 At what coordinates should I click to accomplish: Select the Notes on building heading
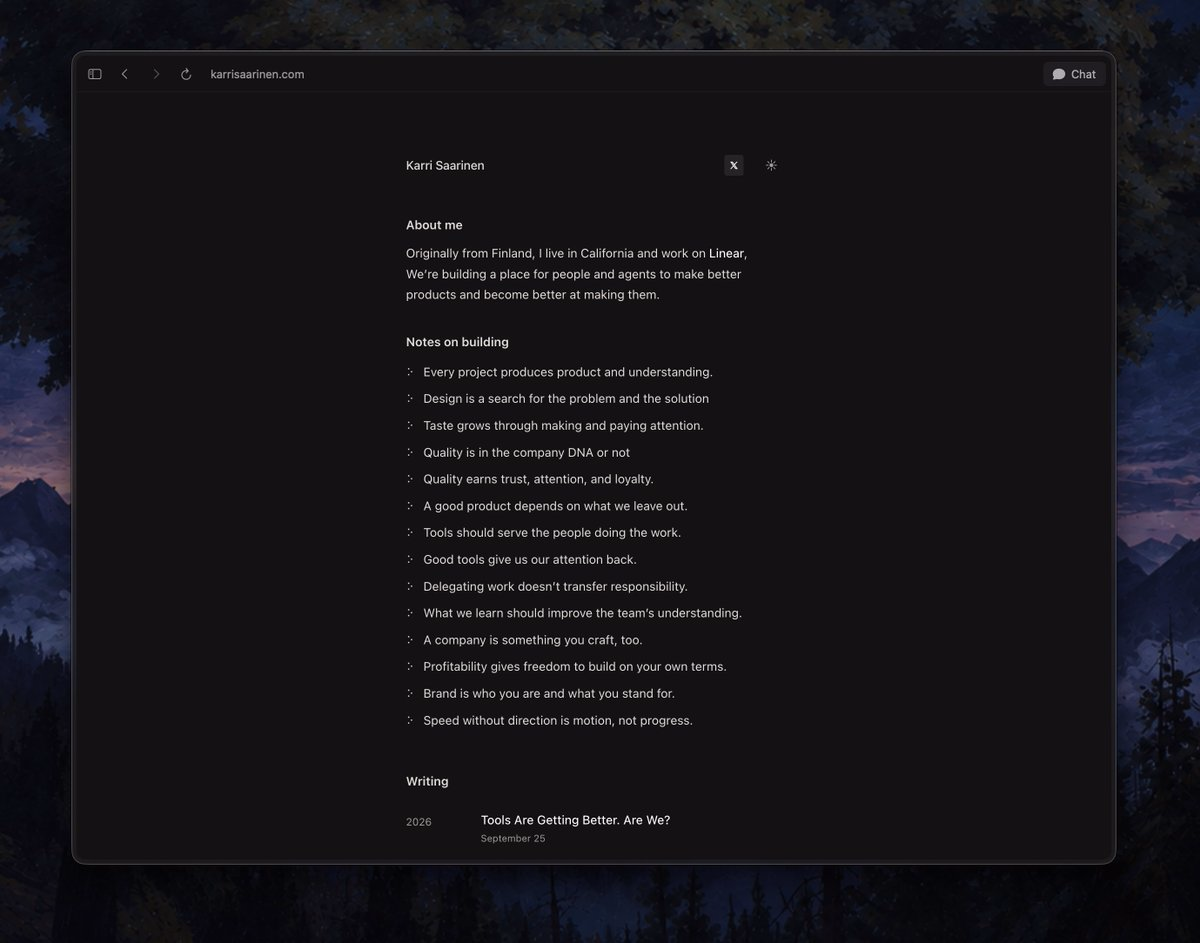click(x=457, y=342)
